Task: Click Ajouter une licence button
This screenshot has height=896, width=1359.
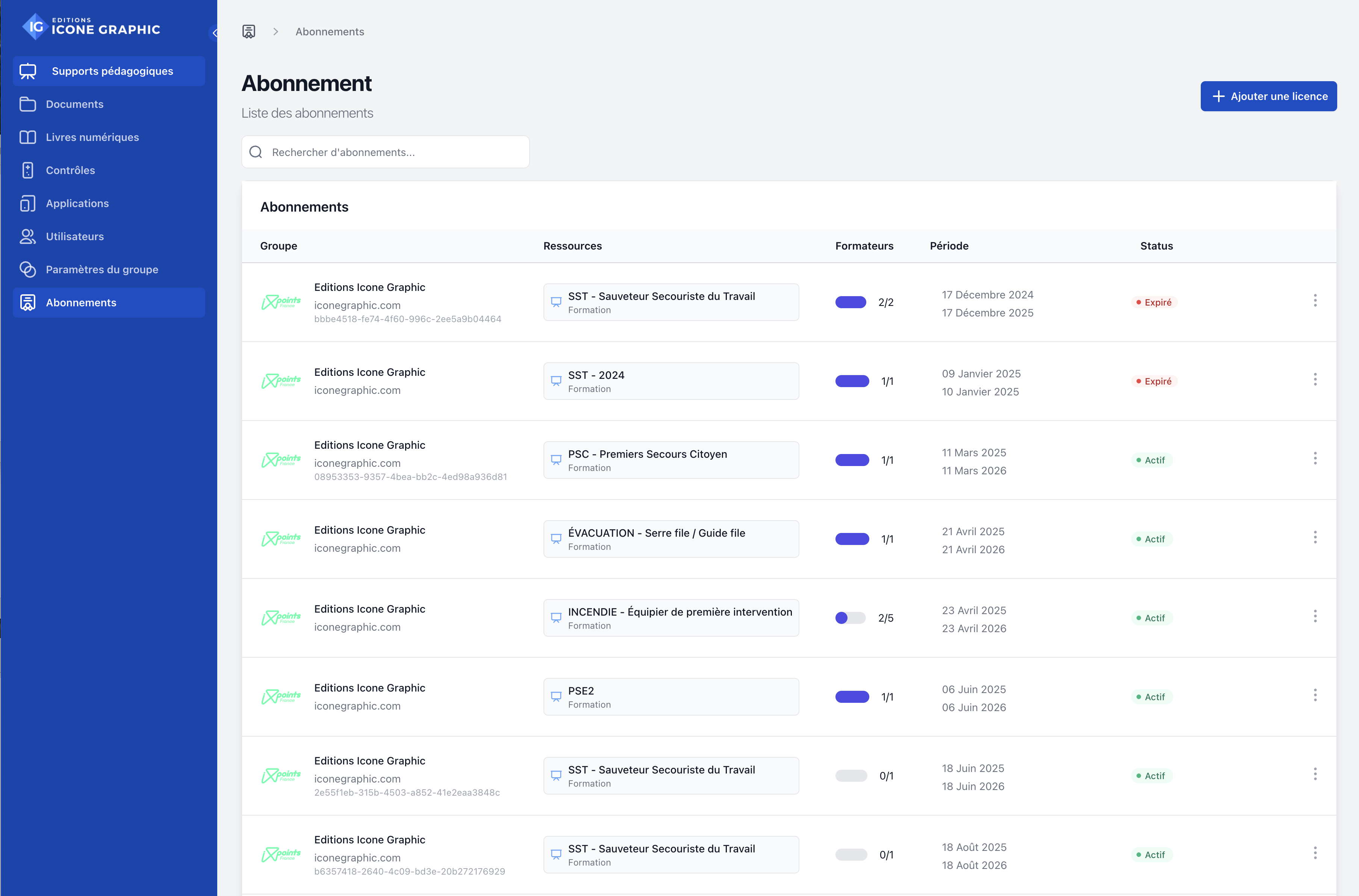Action: tap(1268, 96)
